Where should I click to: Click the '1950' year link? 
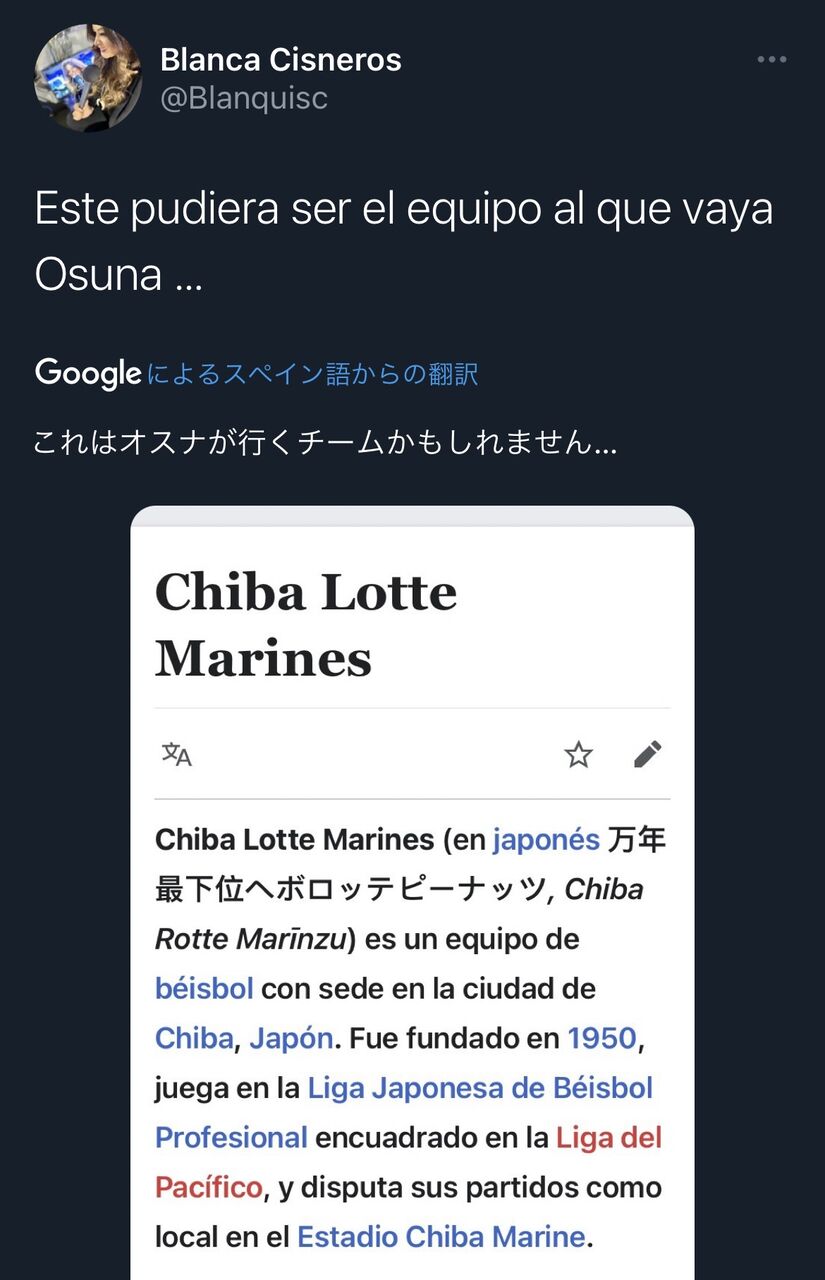(602, 1038)
